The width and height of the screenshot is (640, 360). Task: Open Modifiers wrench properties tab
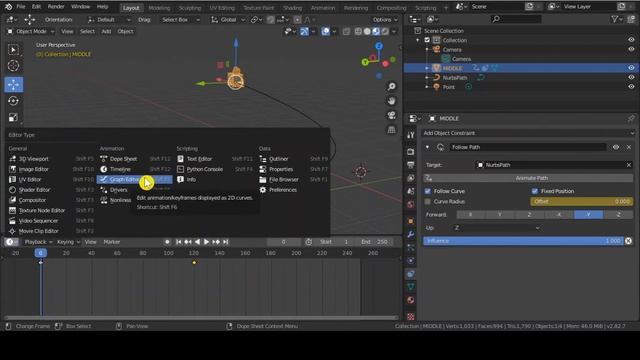pyautogui.click(x=411, y=234)
